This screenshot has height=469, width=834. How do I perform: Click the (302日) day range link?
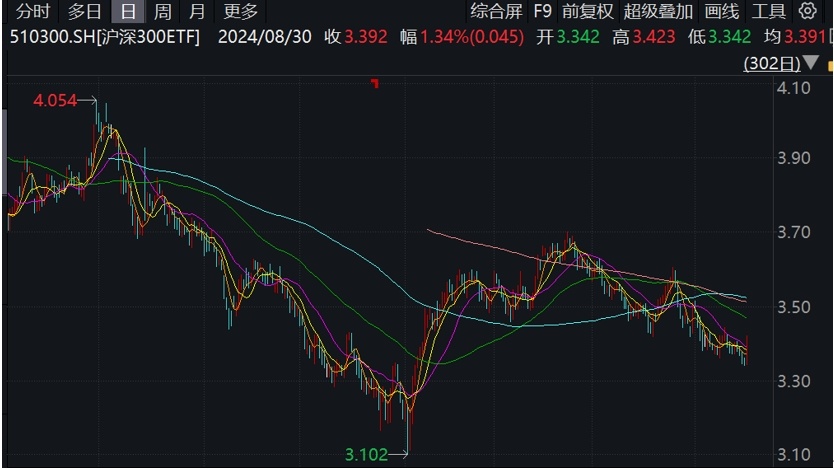(772, 64)
